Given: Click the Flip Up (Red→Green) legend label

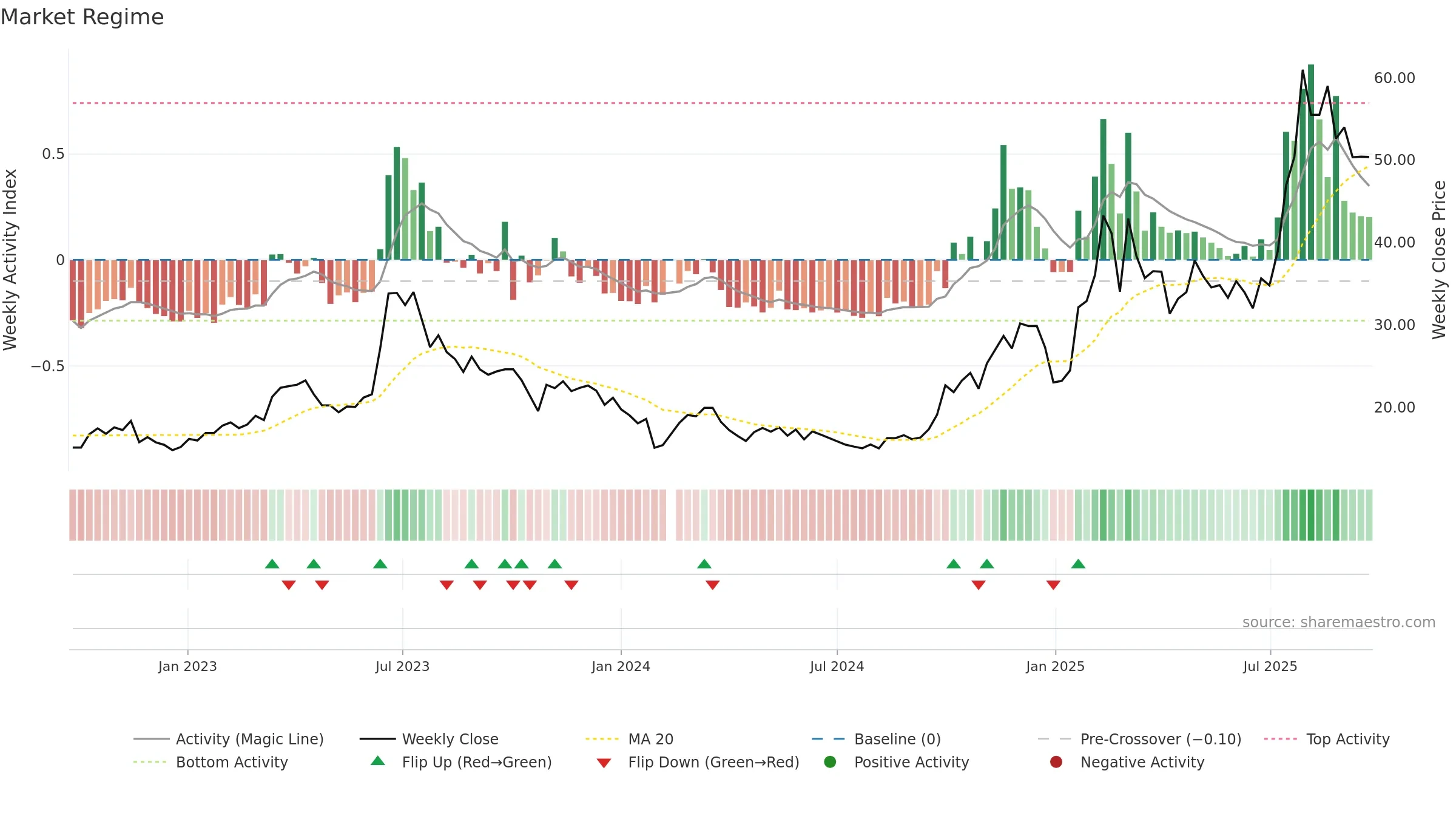Looking at the screenshot, I should 477,762.
